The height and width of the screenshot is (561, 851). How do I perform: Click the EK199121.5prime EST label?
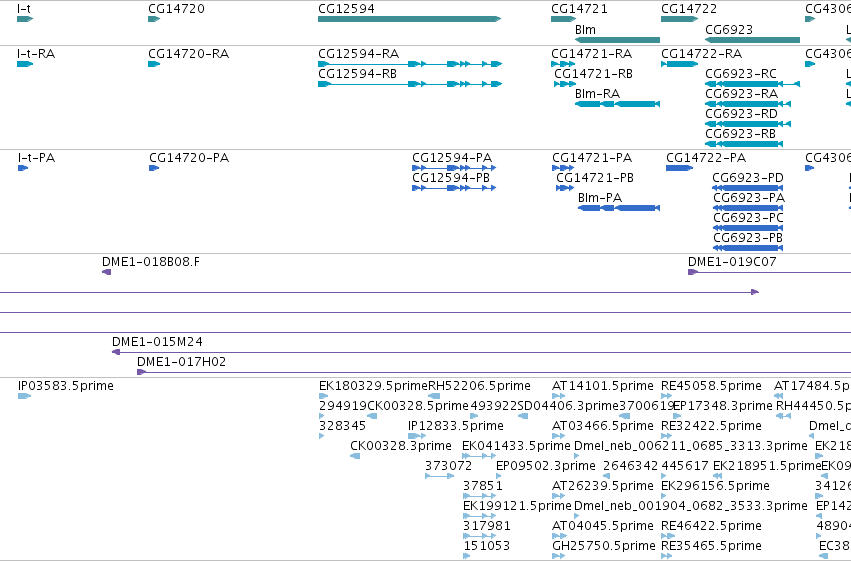[x=517, y=506]
